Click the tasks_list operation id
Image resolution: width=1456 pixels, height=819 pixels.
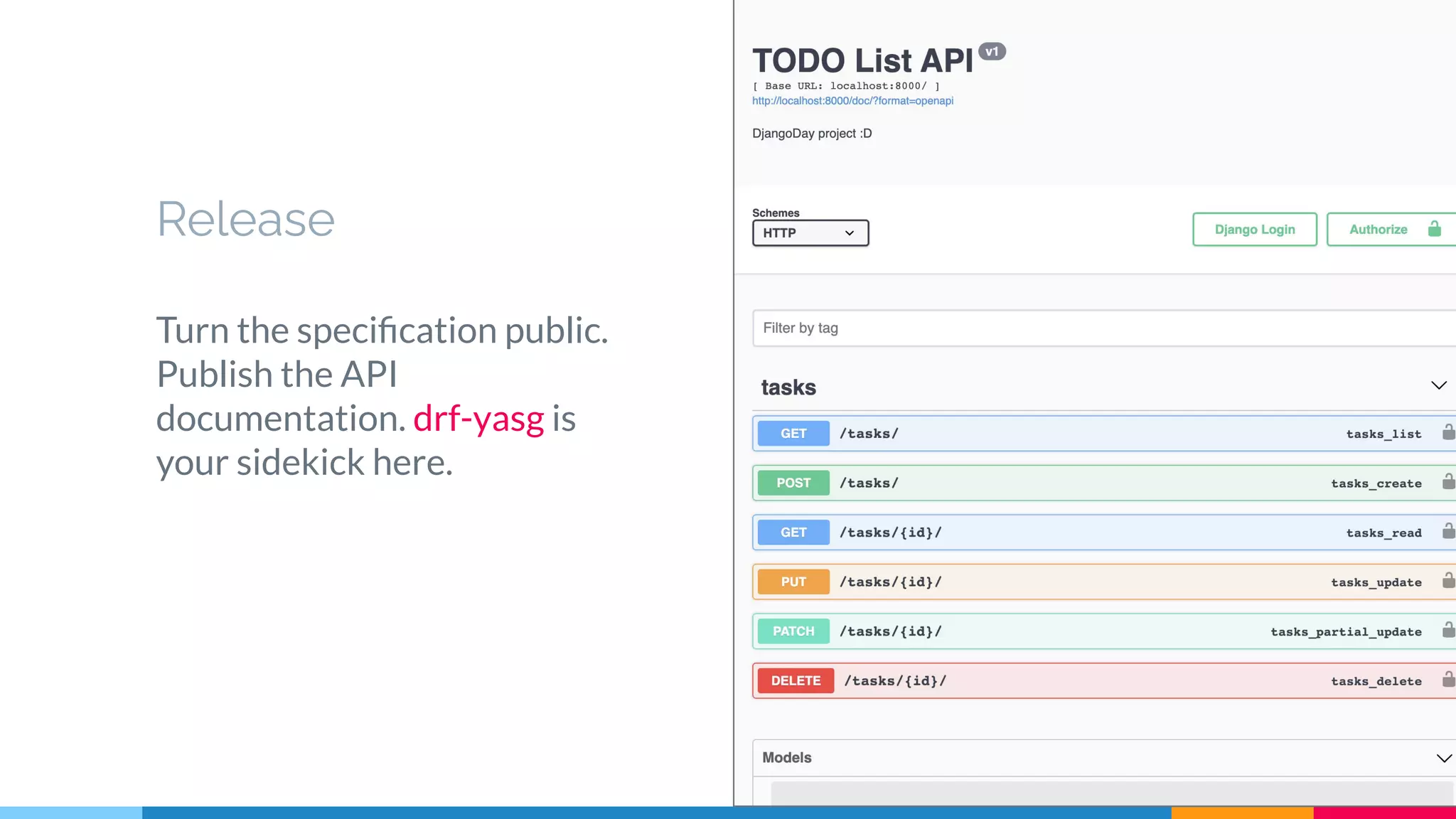1383,434
